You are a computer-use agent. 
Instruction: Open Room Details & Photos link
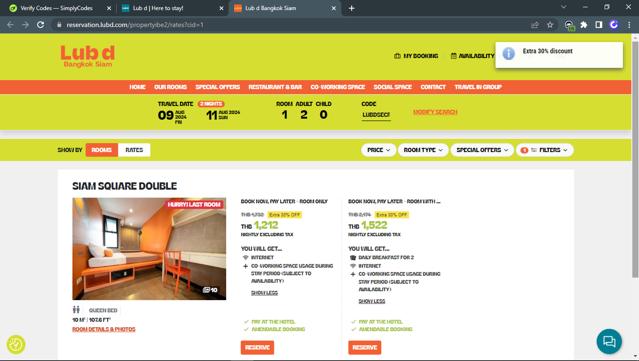pyautogui.click(x=104, y=329)
